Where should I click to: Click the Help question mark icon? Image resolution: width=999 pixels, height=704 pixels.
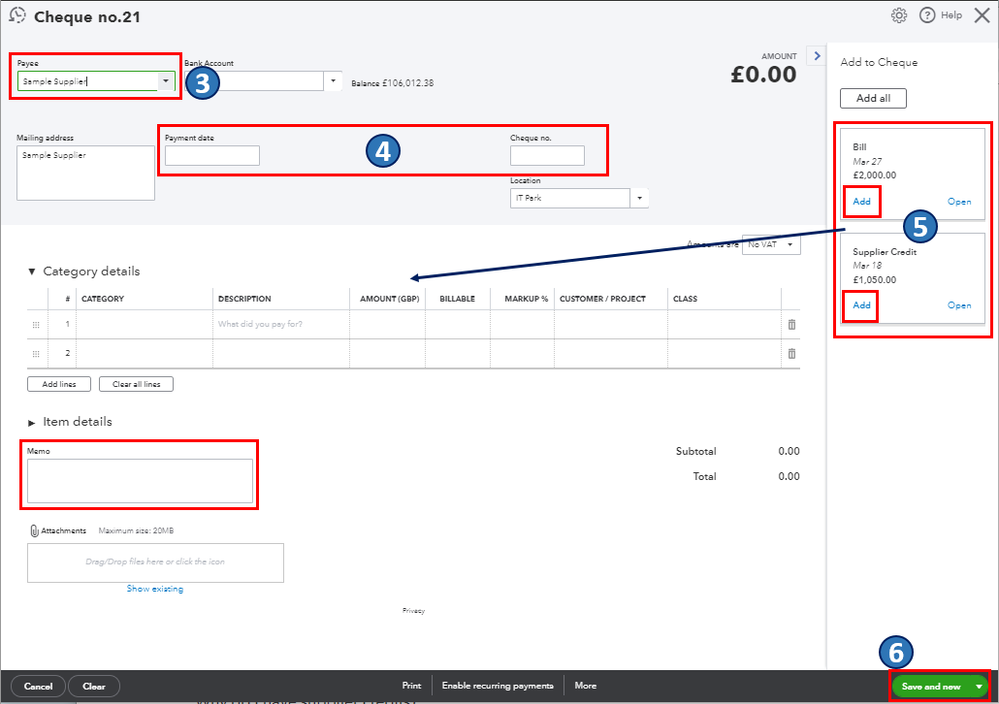(x=927, y=15)
